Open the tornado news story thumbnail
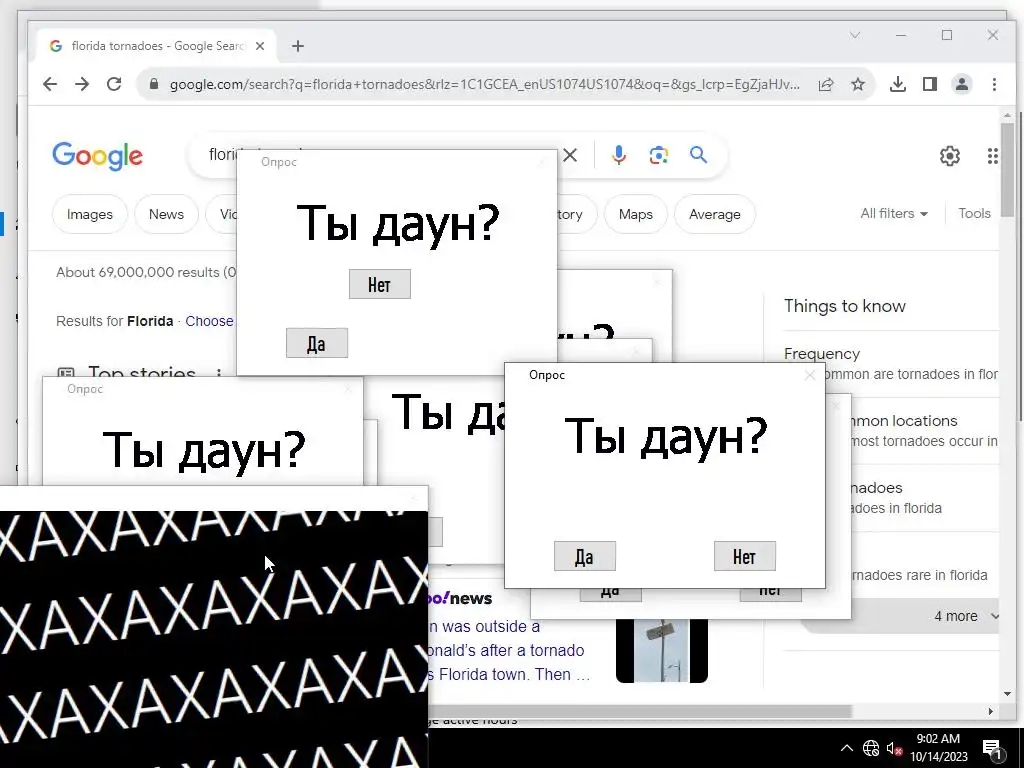 (x=662, y=650)
